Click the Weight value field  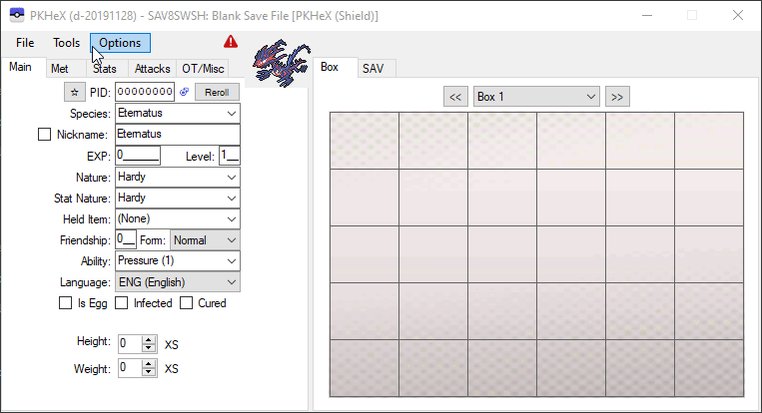131,368
